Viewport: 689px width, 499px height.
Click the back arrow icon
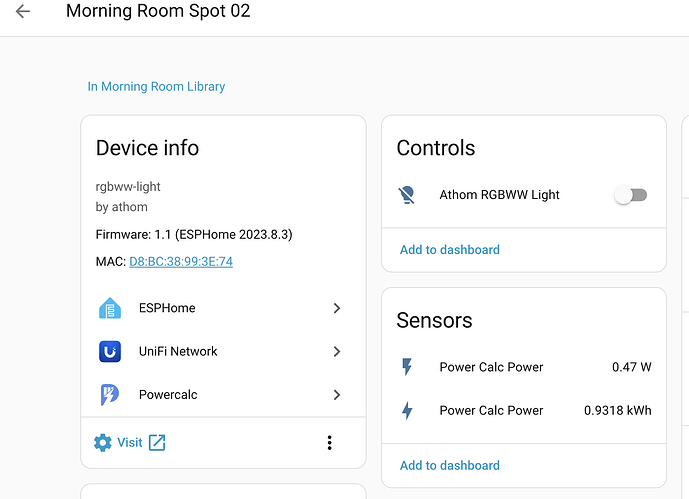22,12
